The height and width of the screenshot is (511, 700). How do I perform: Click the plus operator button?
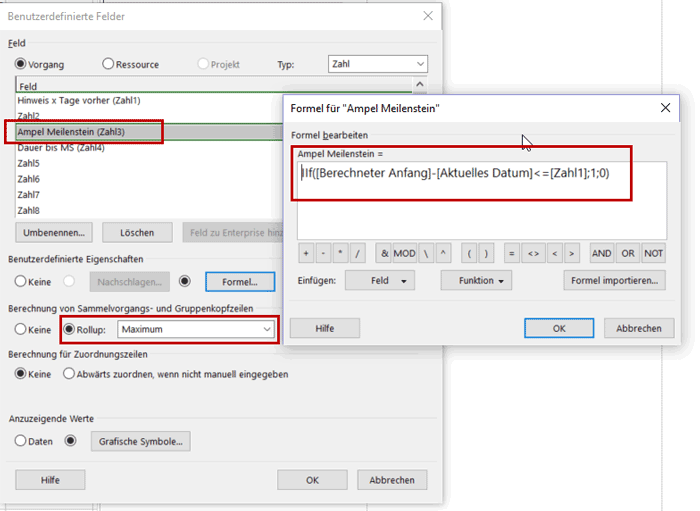coord(306,254)
